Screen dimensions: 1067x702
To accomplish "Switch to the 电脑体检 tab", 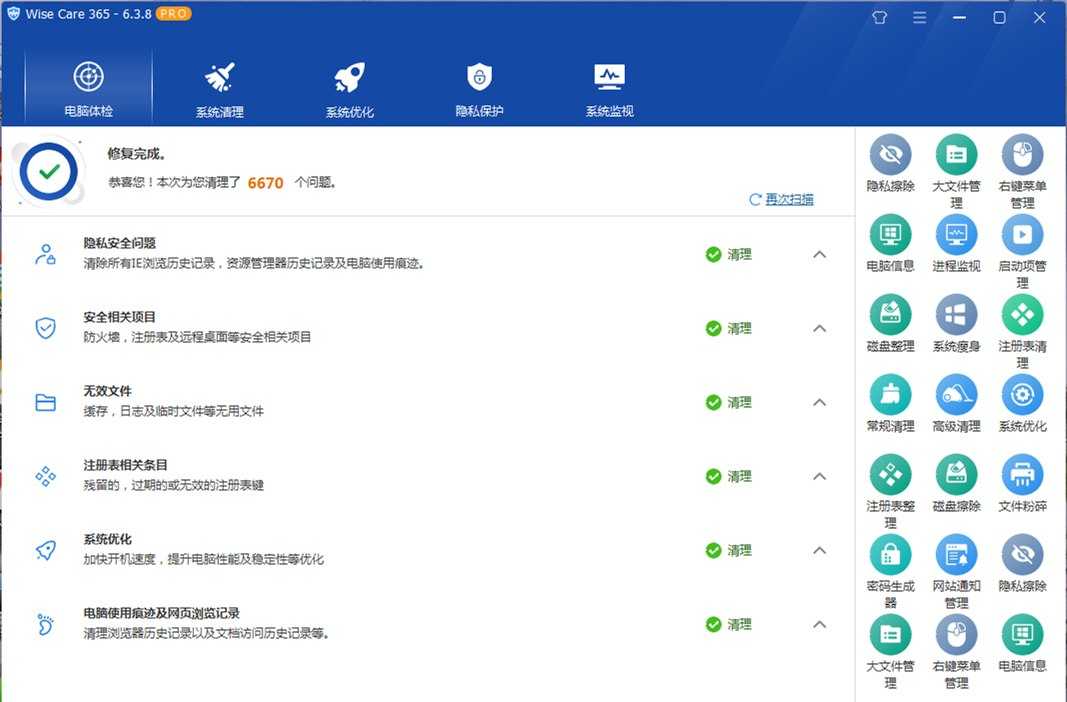I will [88, 88].
